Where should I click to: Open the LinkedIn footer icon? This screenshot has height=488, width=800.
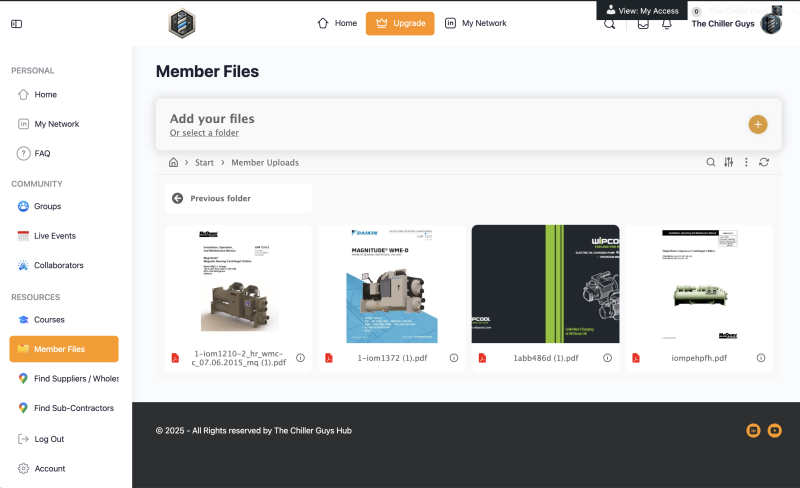tap(753, 430)
